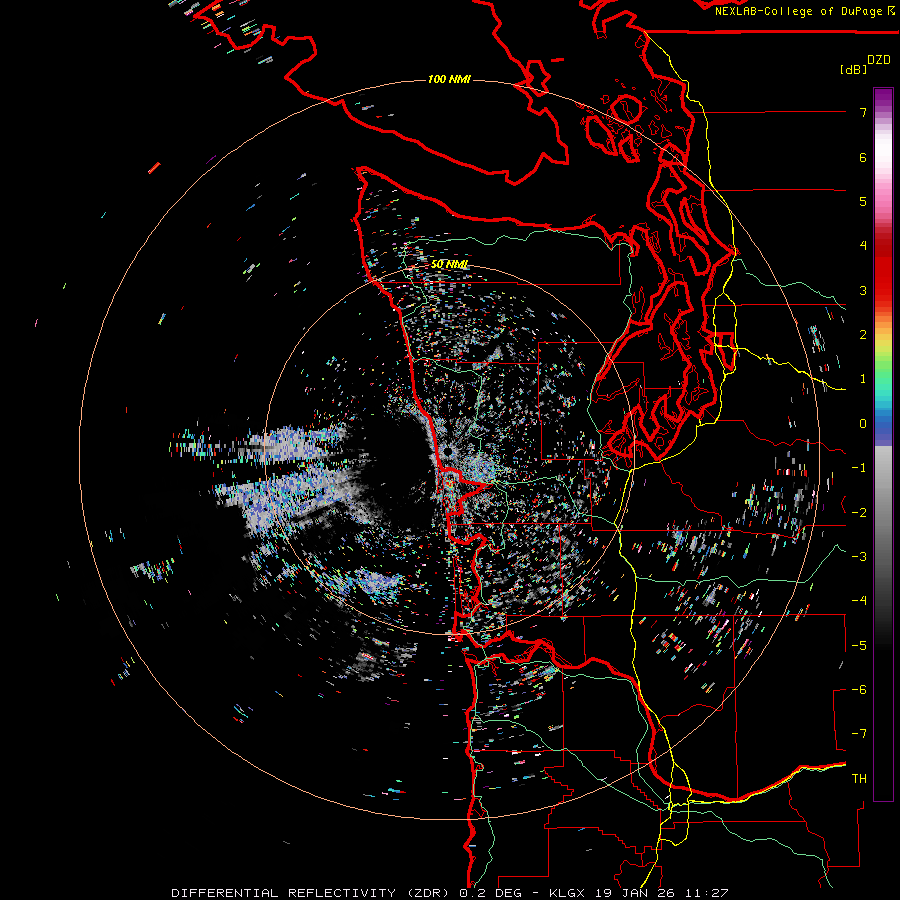Screen dimensions: 900x900
Task: Click the [dB] units label
Action: click(853, 69)
